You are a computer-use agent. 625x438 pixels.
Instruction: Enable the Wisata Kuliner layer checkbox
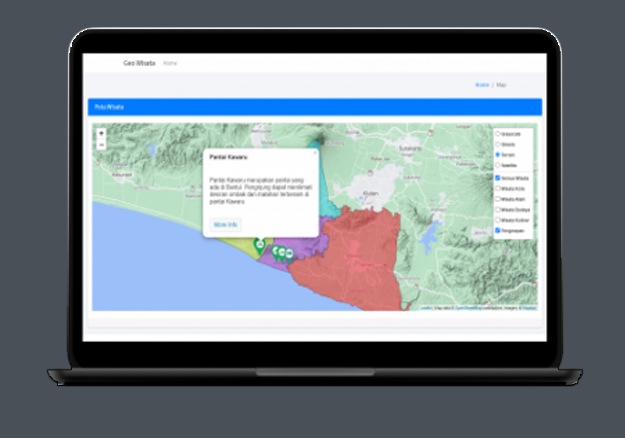coord(498,220)
